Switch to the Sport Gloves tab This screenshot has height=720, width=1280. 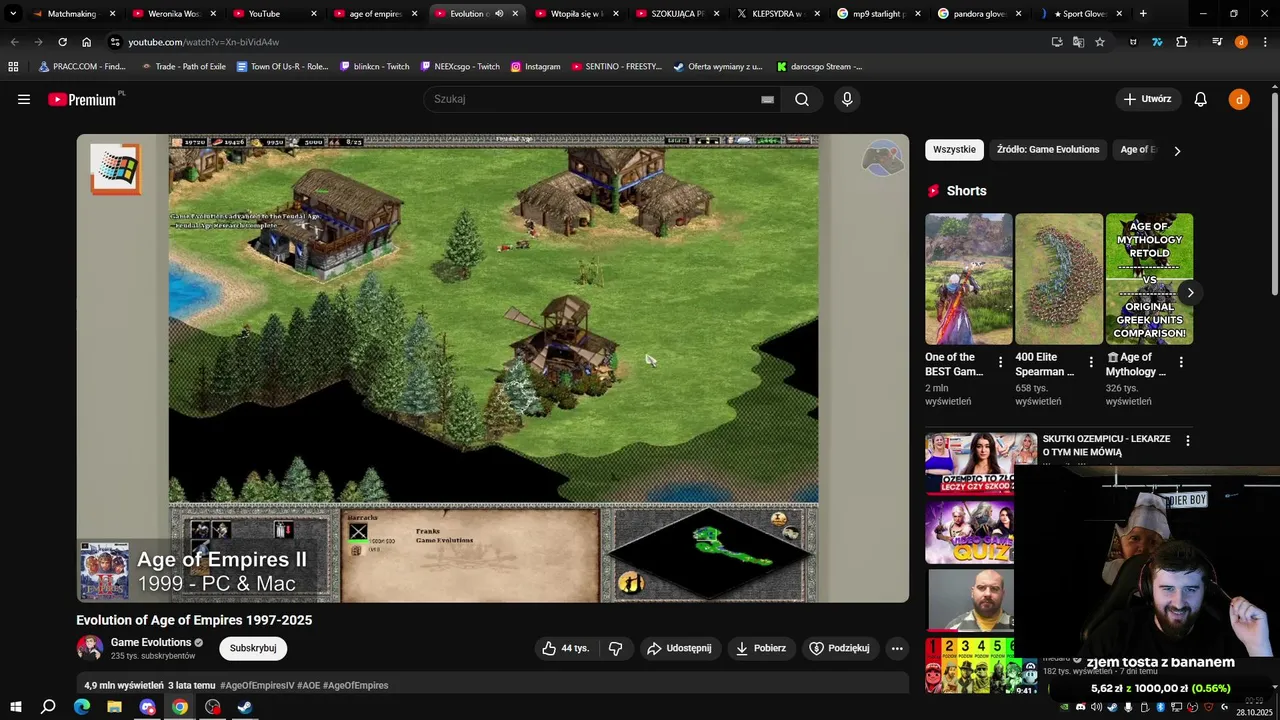(x=1082, y=14)
